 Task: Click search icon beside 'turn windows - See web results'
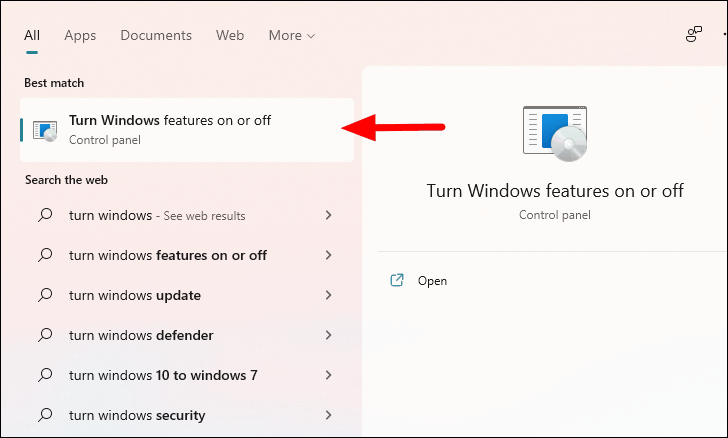[x=45, y=215]
